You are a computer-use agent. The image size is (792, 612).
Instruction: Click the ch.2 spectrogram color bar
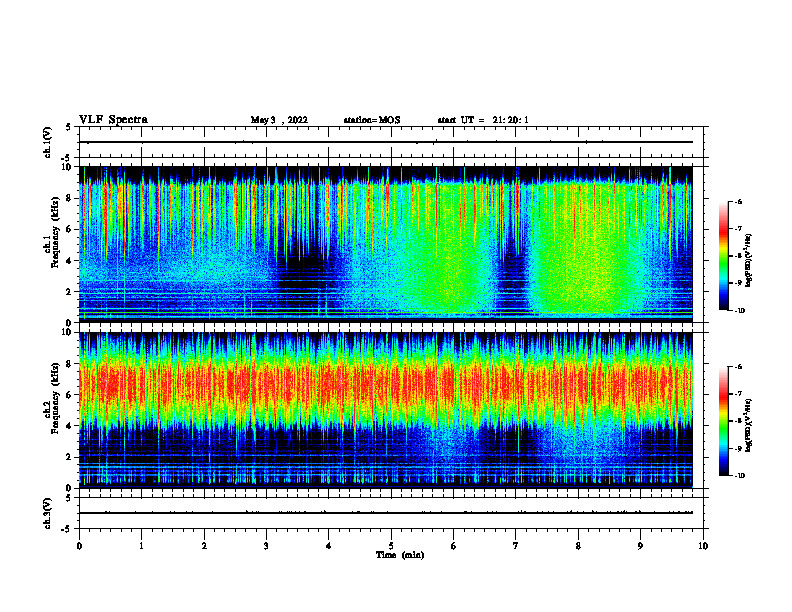pyautogui.click(x=724, y=421)
